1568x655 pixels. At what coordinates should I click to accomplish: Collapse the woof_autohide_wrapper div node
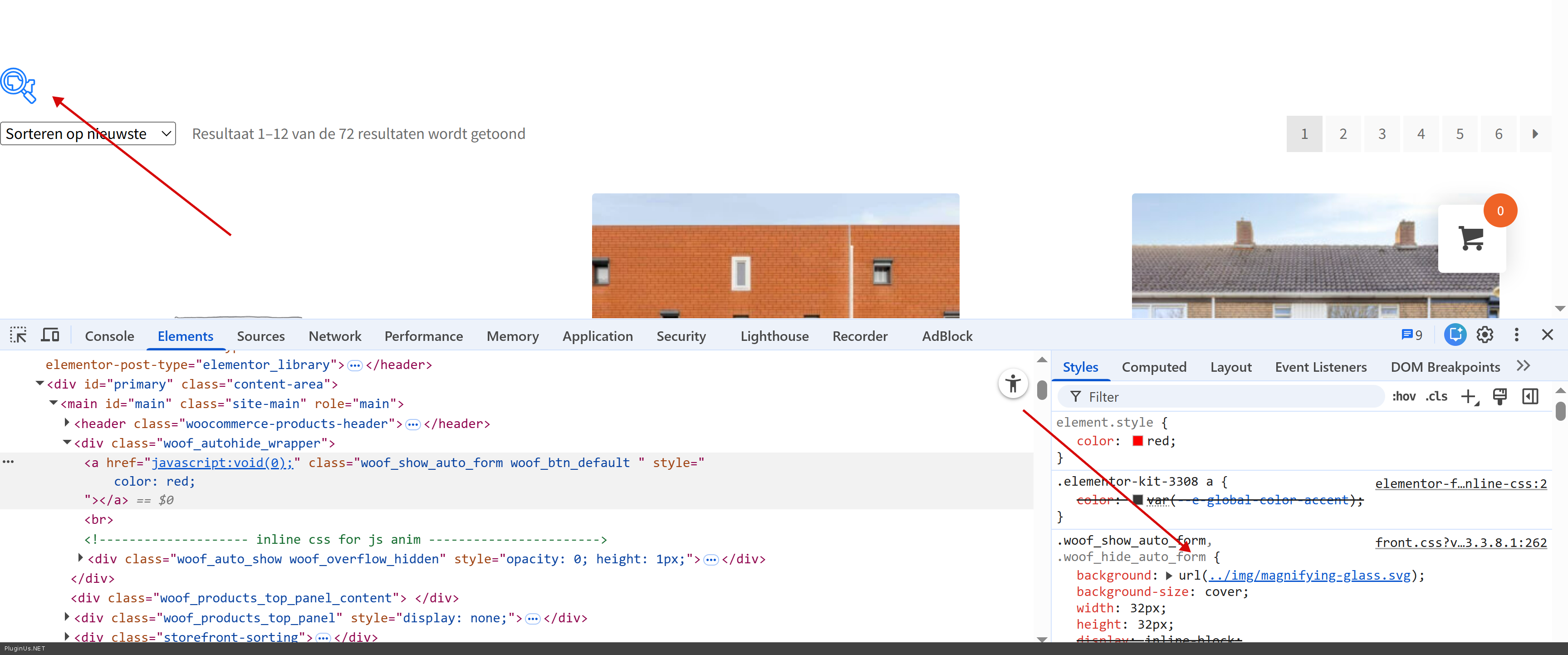pos(67,443)
